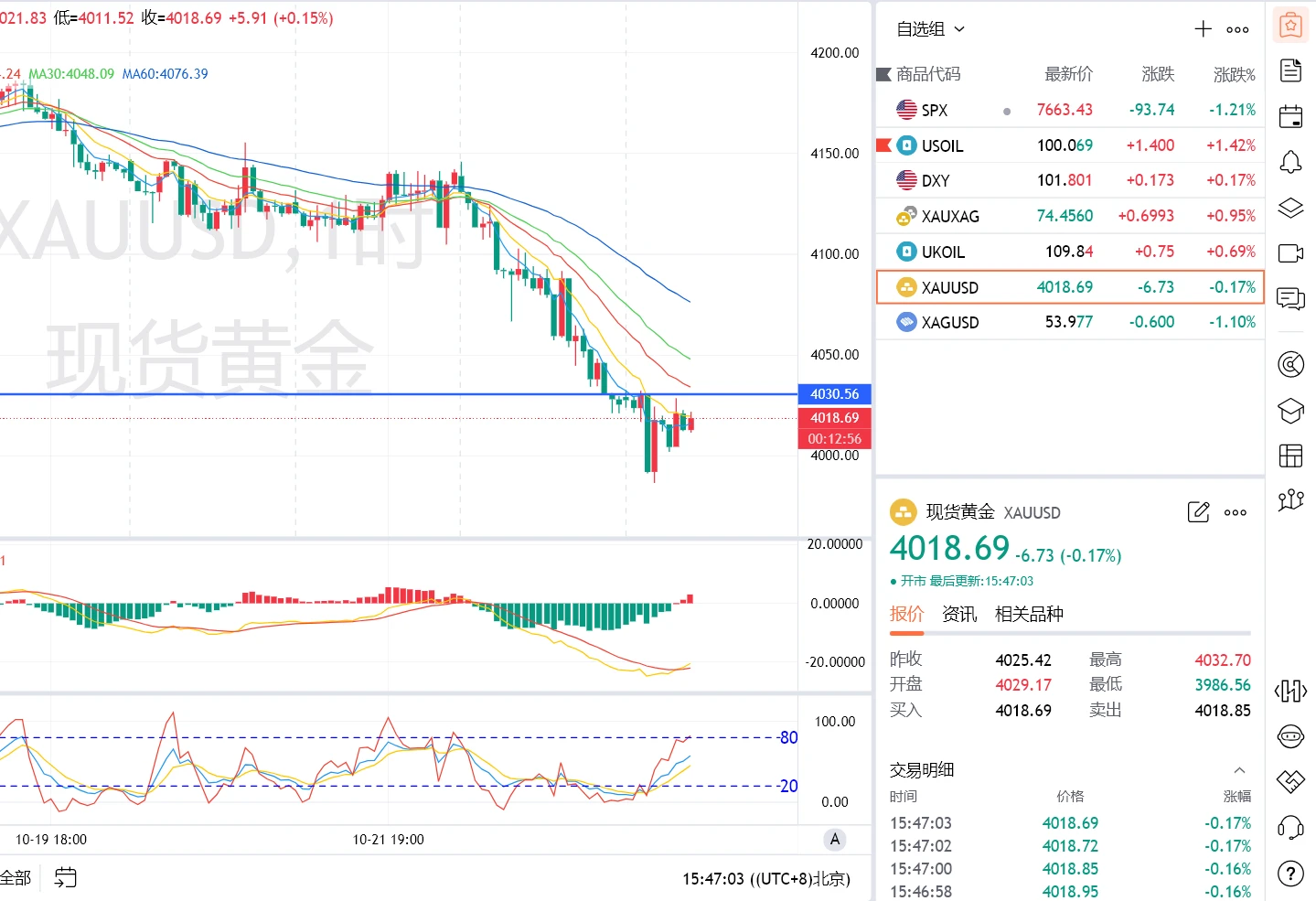Screen dimensions: 1316x901
Task: Select the SPX watchlist row
Action: (x=1070, y=110)
